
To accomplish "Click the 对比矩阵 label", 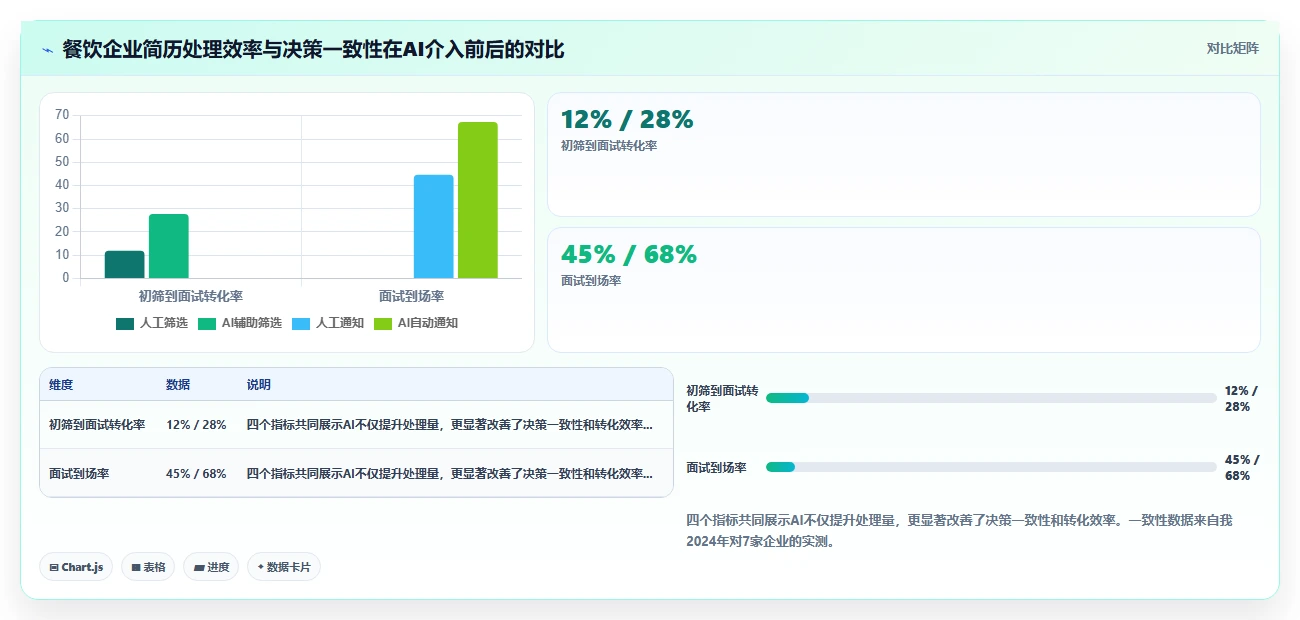I will (1232, 48).
